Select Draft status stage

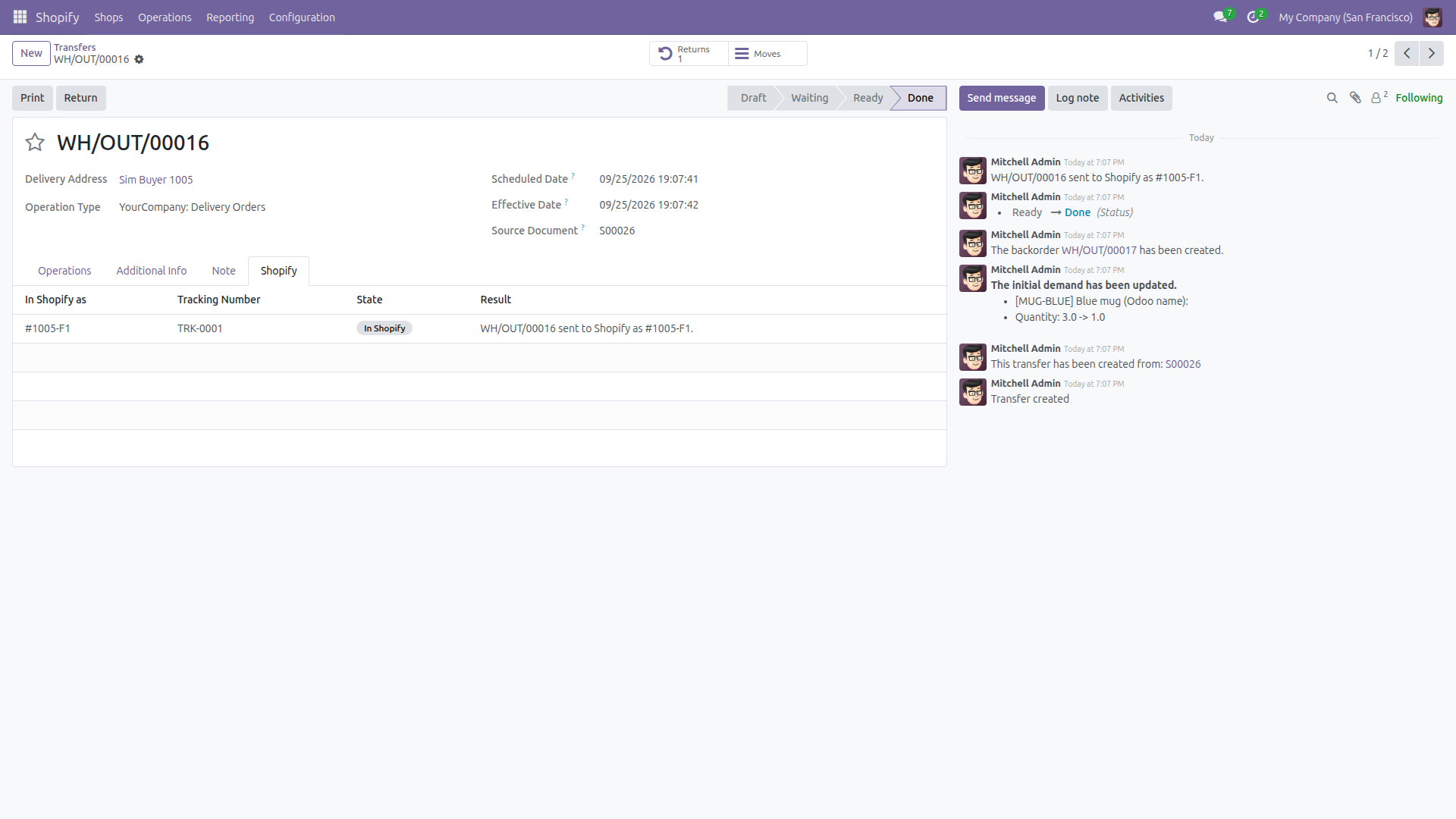[753, 98]
